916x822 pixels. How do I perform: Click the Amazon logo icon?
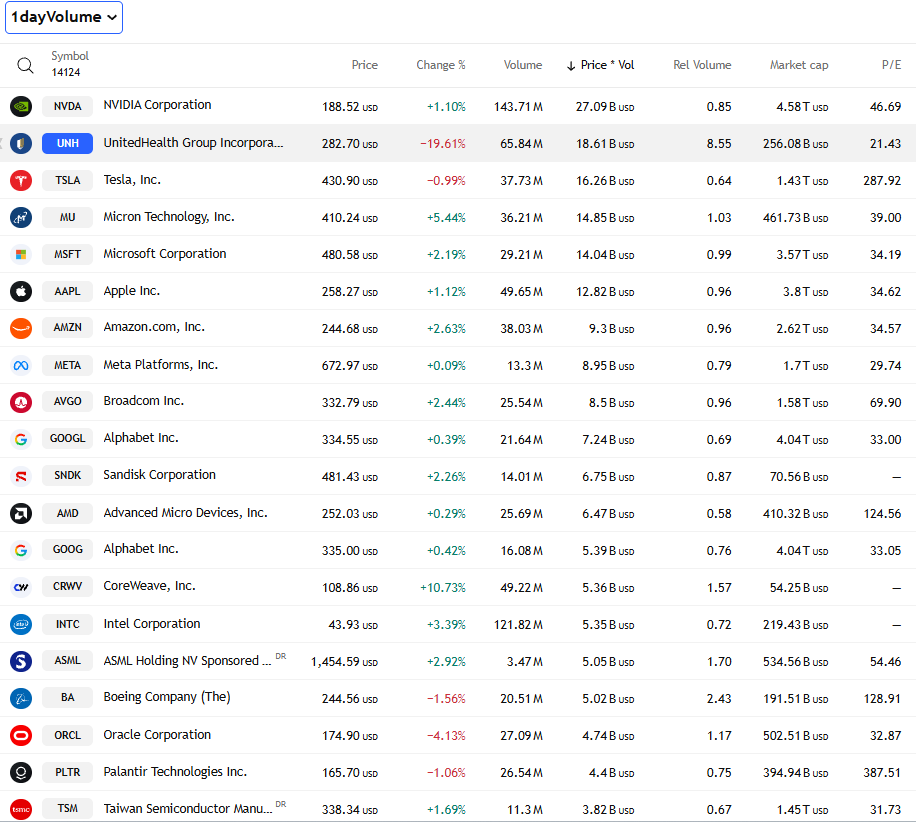21,328
